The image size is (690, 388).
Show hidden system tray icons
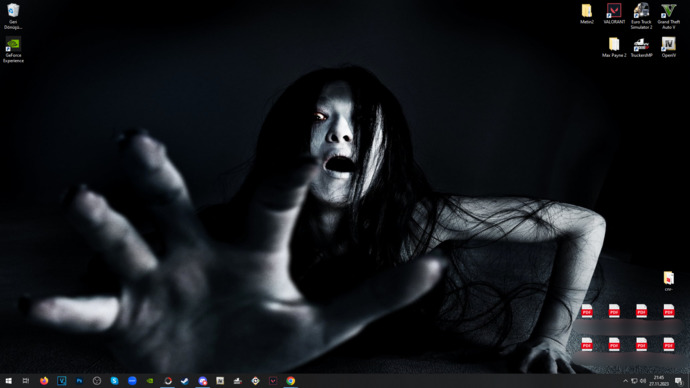point(625,381)
